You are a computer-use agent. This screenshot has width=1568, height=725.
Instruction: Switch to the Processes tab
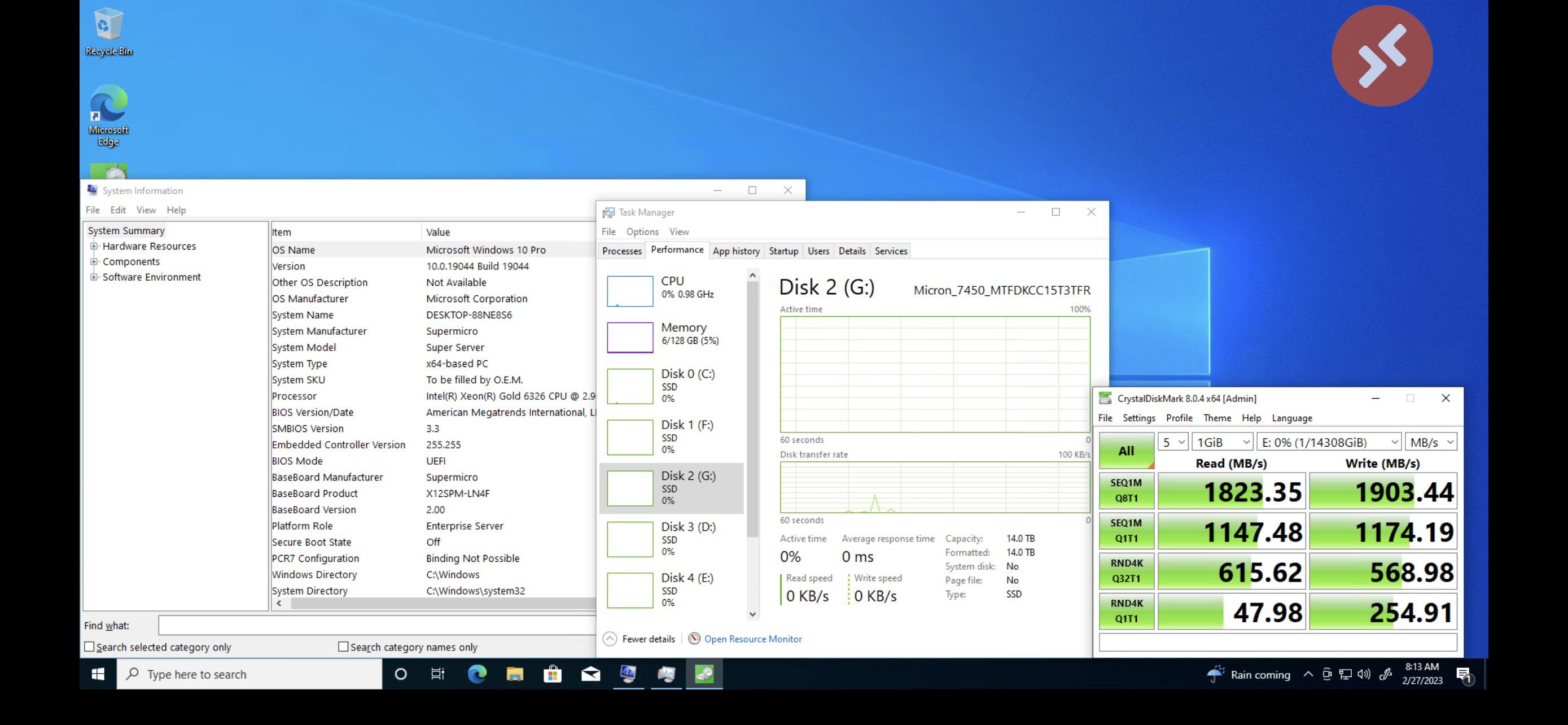point(621,251)
